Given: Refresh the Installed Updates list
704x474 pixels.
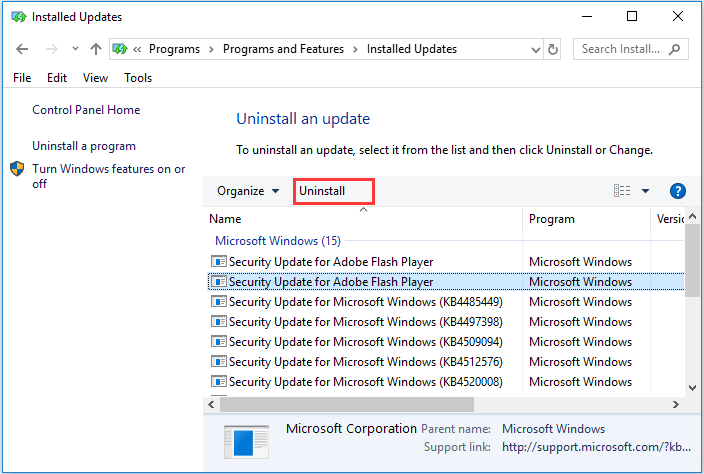Looking at the screenshot, I should [553, 49].
